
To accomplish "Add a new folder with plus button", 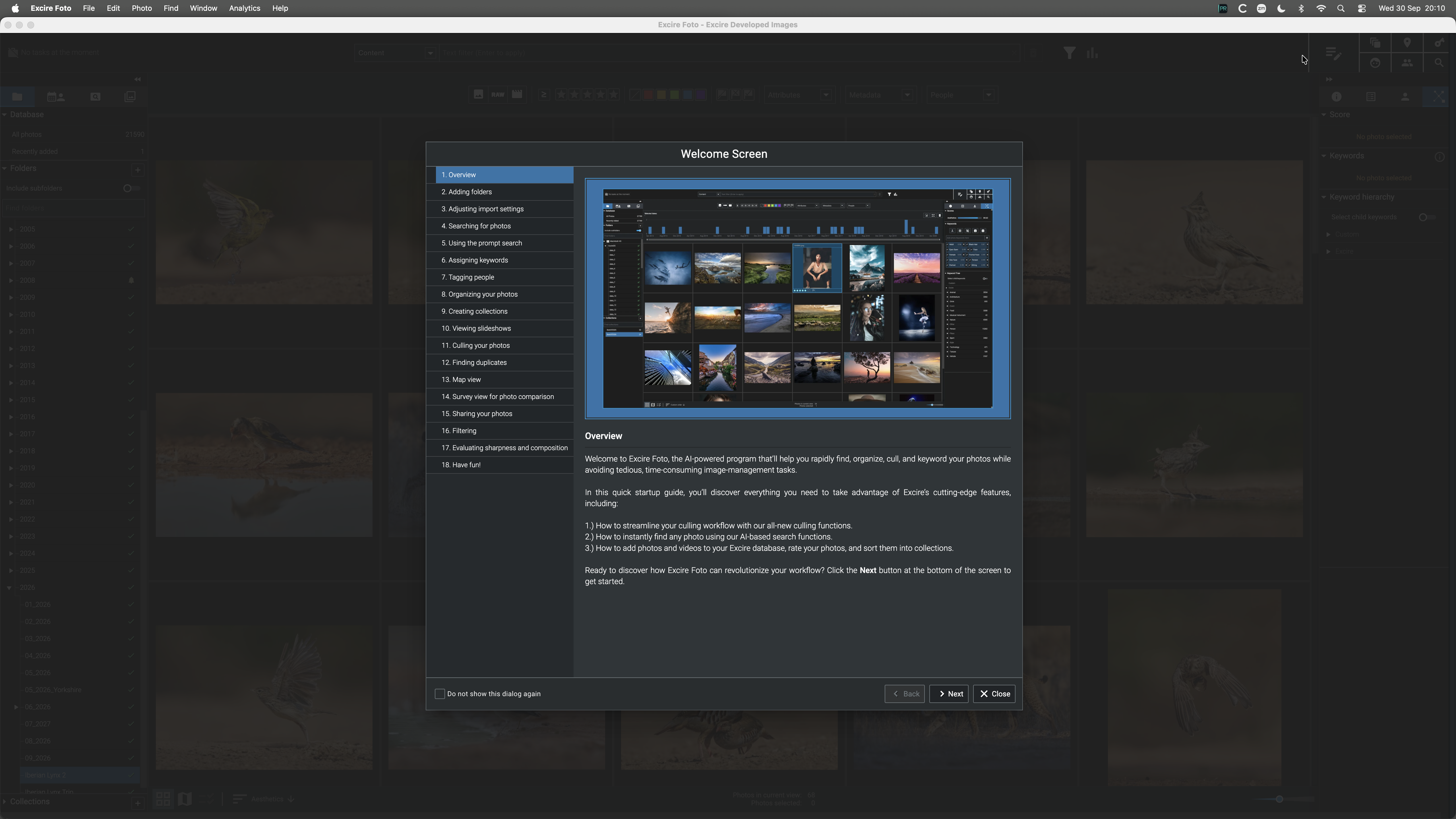I will pyautogui.click(x=137, y=169).
